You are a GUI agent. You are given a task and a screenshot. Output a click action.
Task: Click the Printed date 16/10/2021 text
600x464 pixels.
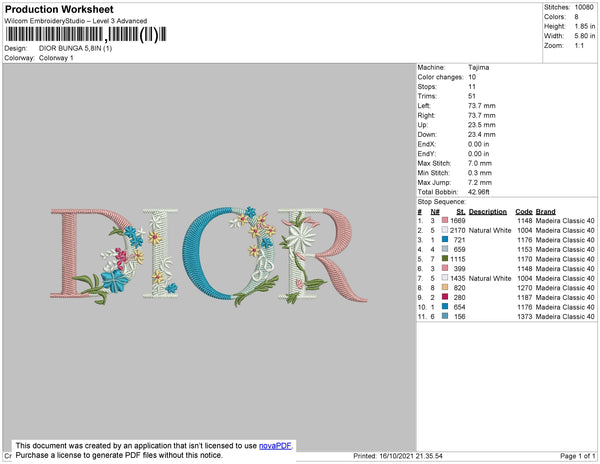point(398,456)
